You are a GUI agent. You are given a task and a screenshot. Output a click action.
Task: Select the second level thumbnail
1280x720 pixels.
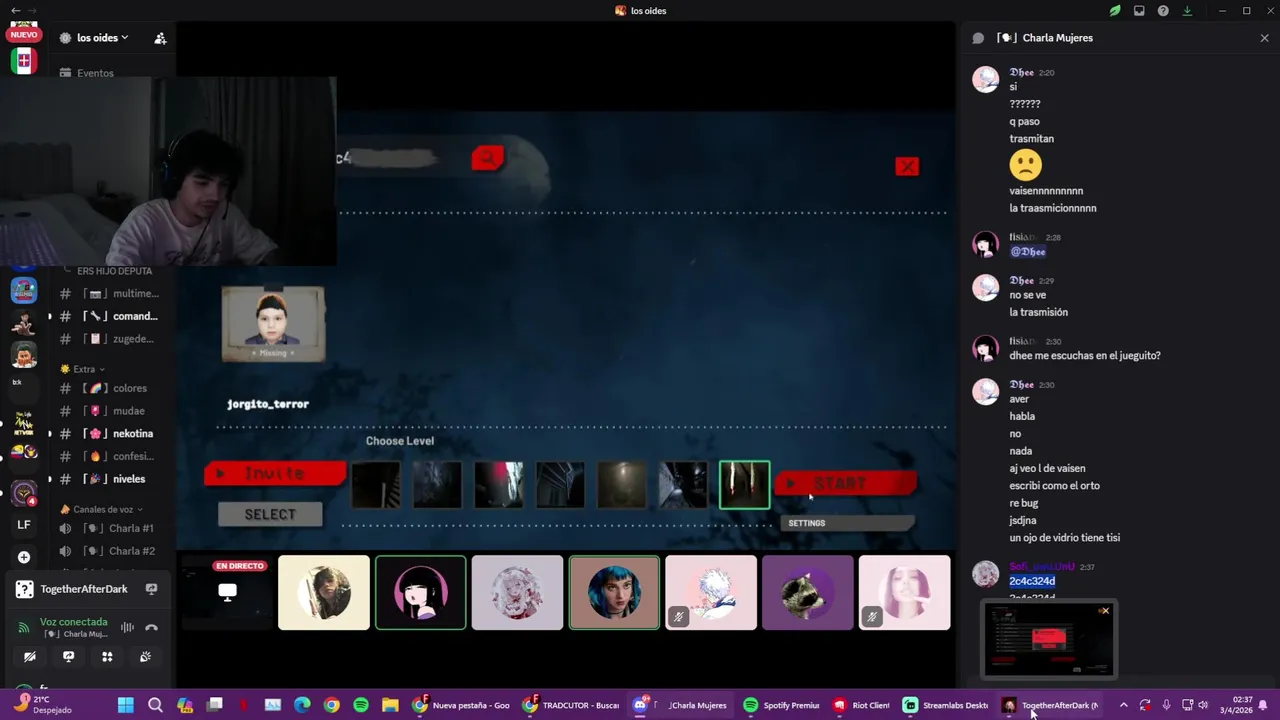point(438,485)
